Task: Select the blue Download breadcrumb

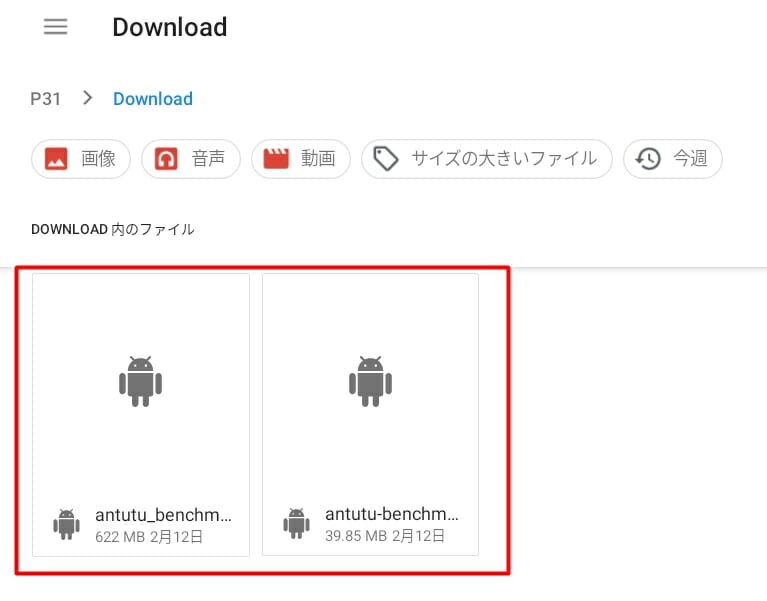Action: point(153,98)
